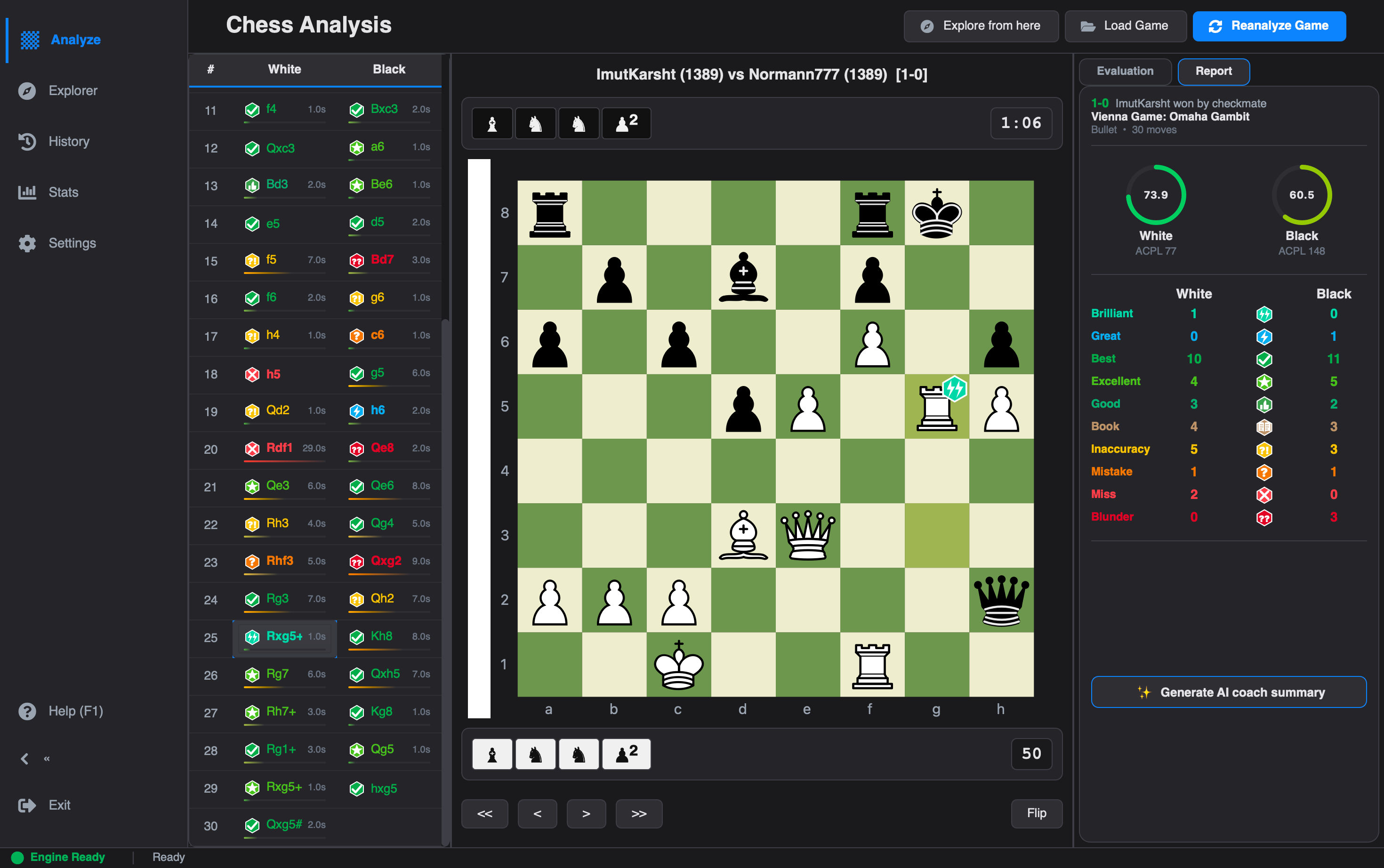Click the brilliant move badge on g5 rook
1384x868 pixels.
coord(955,389)
